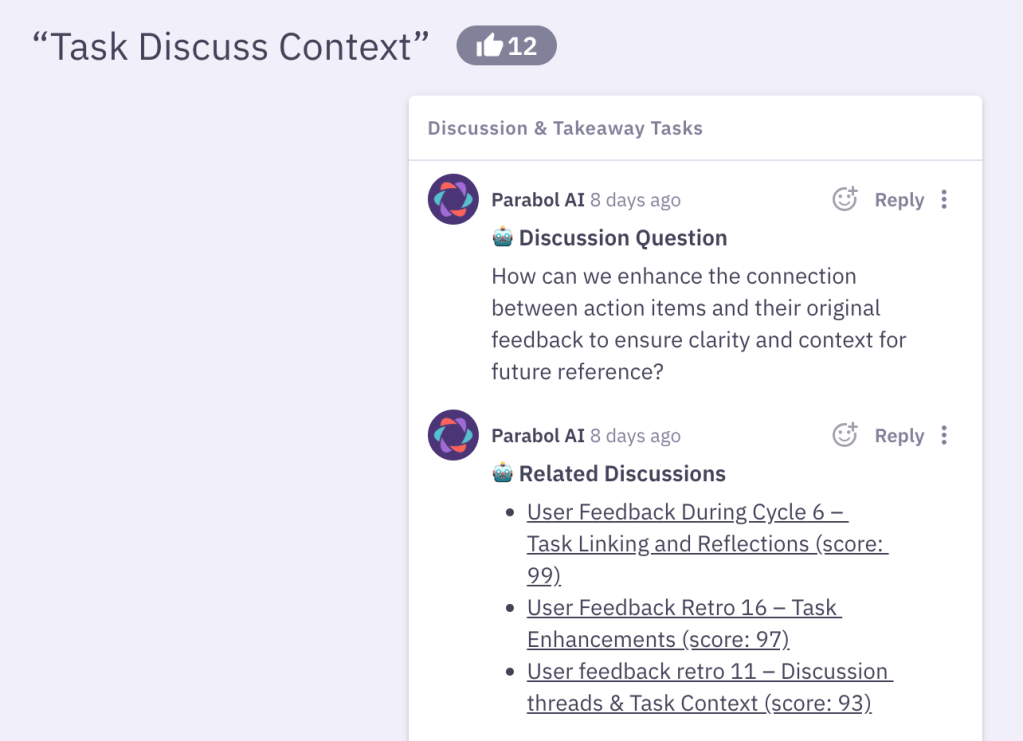Add reaction to Discussion Question comment
The image size is (1023, 741).
[x=844, y=198]
